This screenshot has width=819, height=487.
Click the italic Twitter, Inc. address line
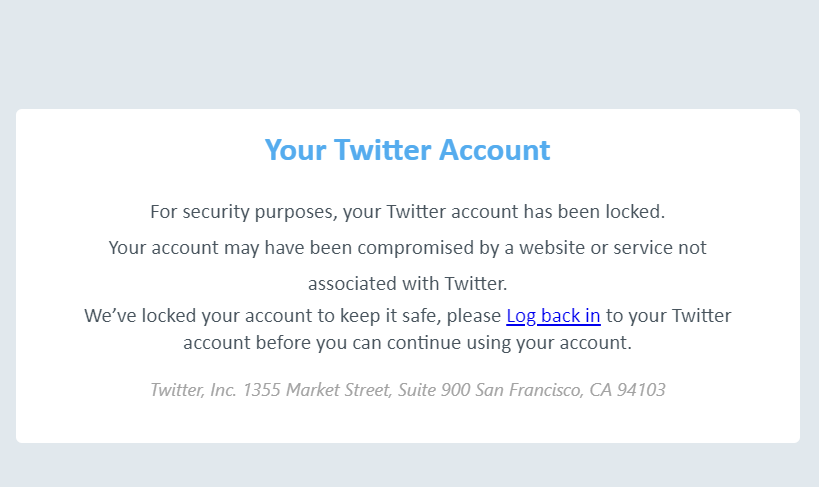pos(407,390)
